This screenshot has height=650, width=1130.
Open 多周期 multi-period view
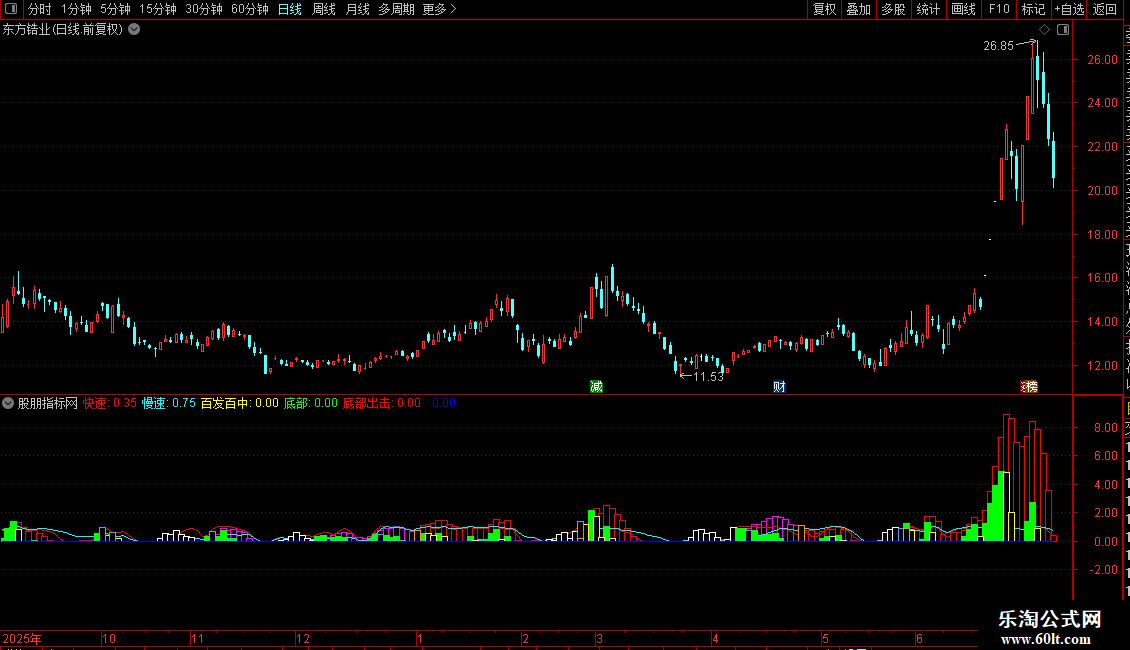(396, 9)
